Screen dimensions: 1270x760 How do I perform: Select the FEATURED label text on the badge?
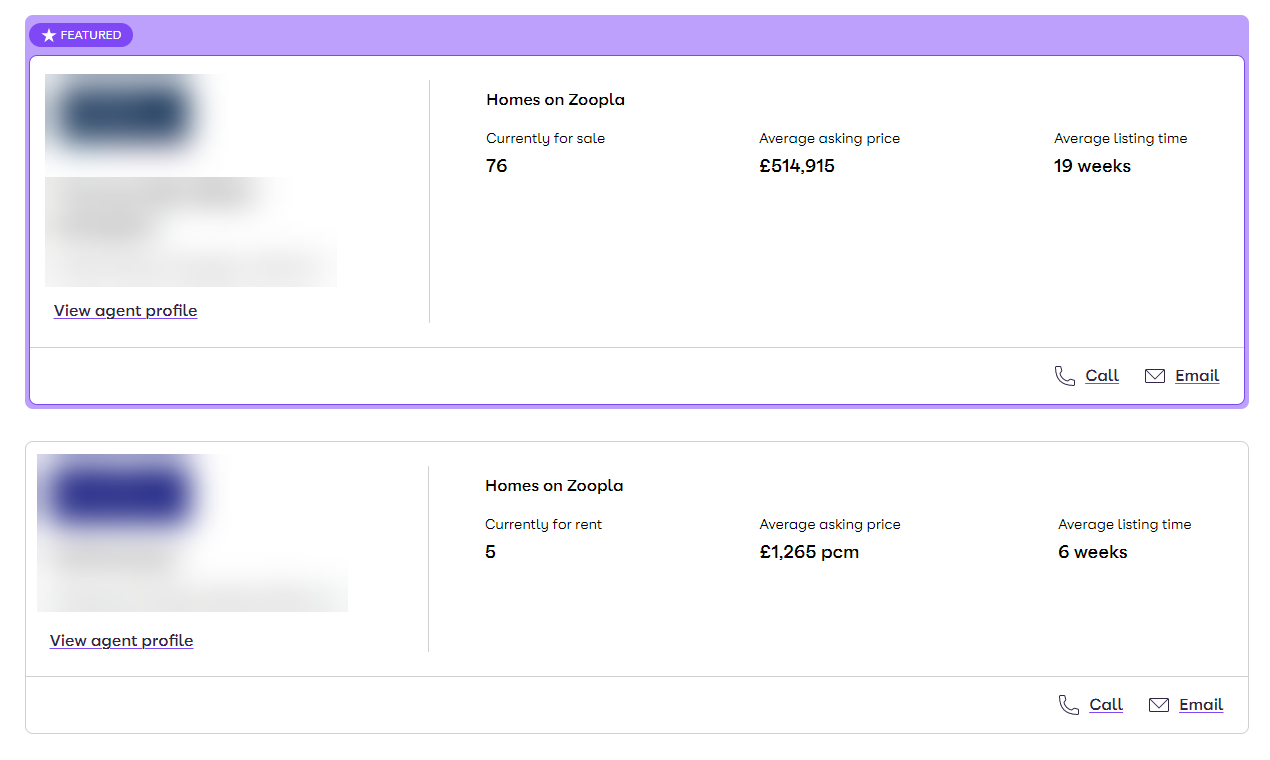coord(91,36)
